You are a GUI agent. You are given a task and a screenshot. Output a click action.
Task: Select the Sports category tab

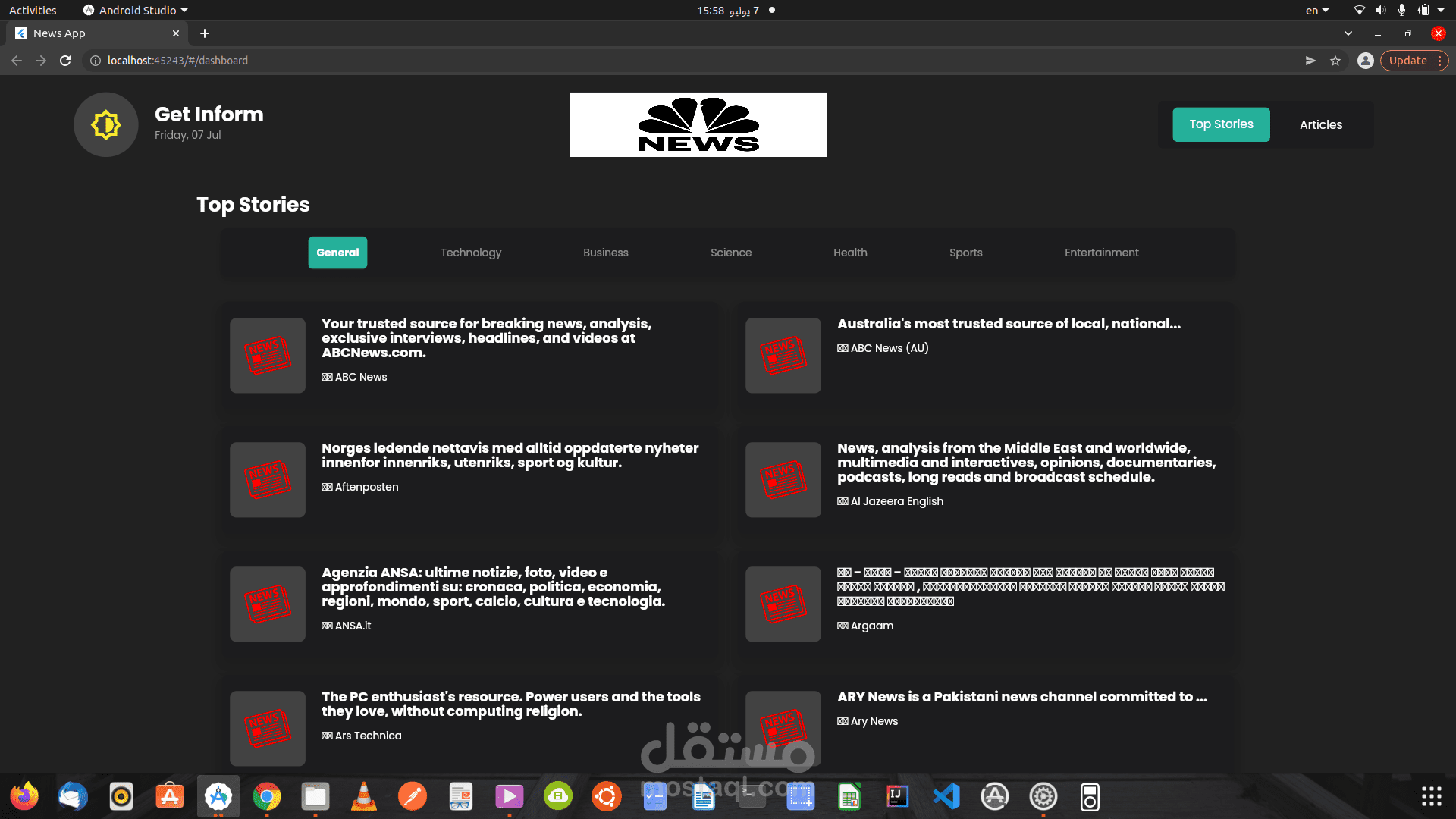click(965, 253)
